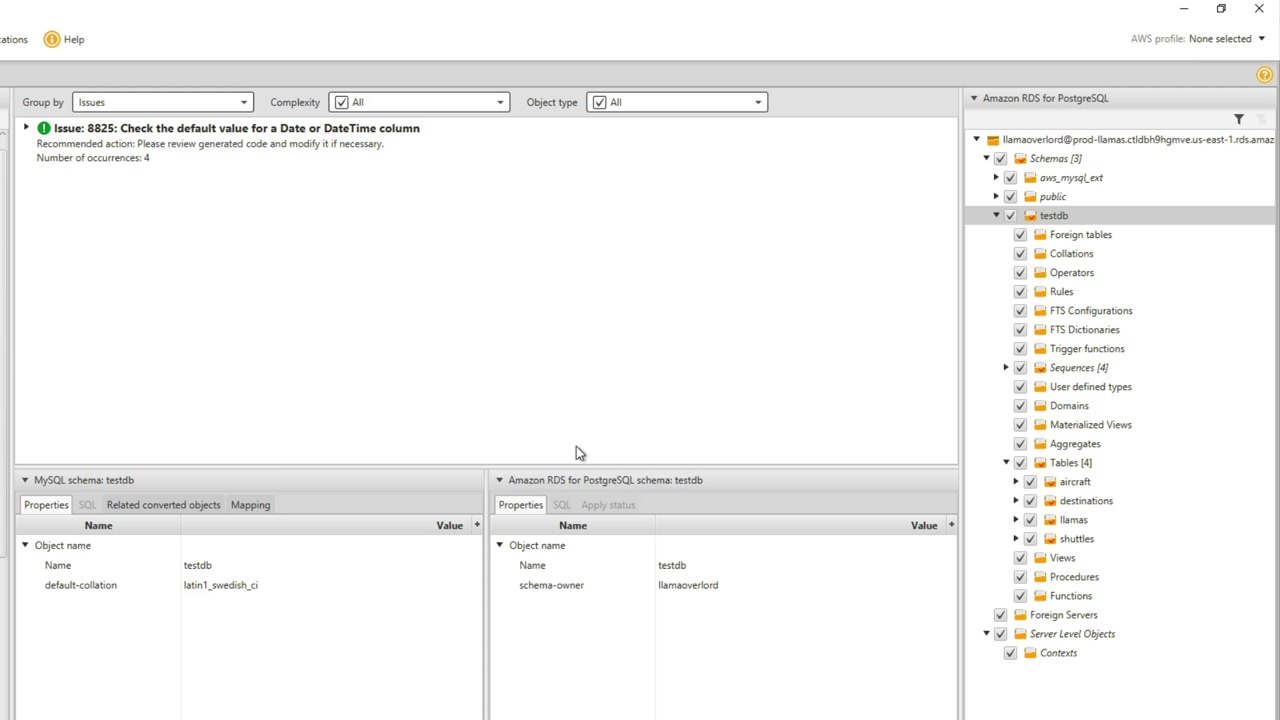Collapse the Server Level Objects node
1280x720 pixels.
[x=986, y=634]
